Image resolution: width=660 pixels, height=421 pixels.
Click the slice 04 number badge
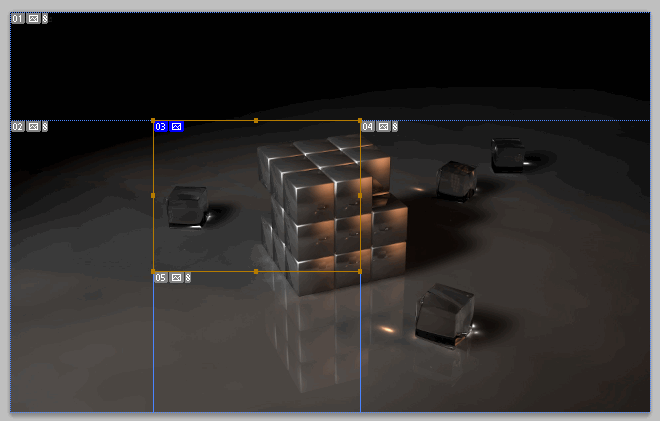click(368, 127)
